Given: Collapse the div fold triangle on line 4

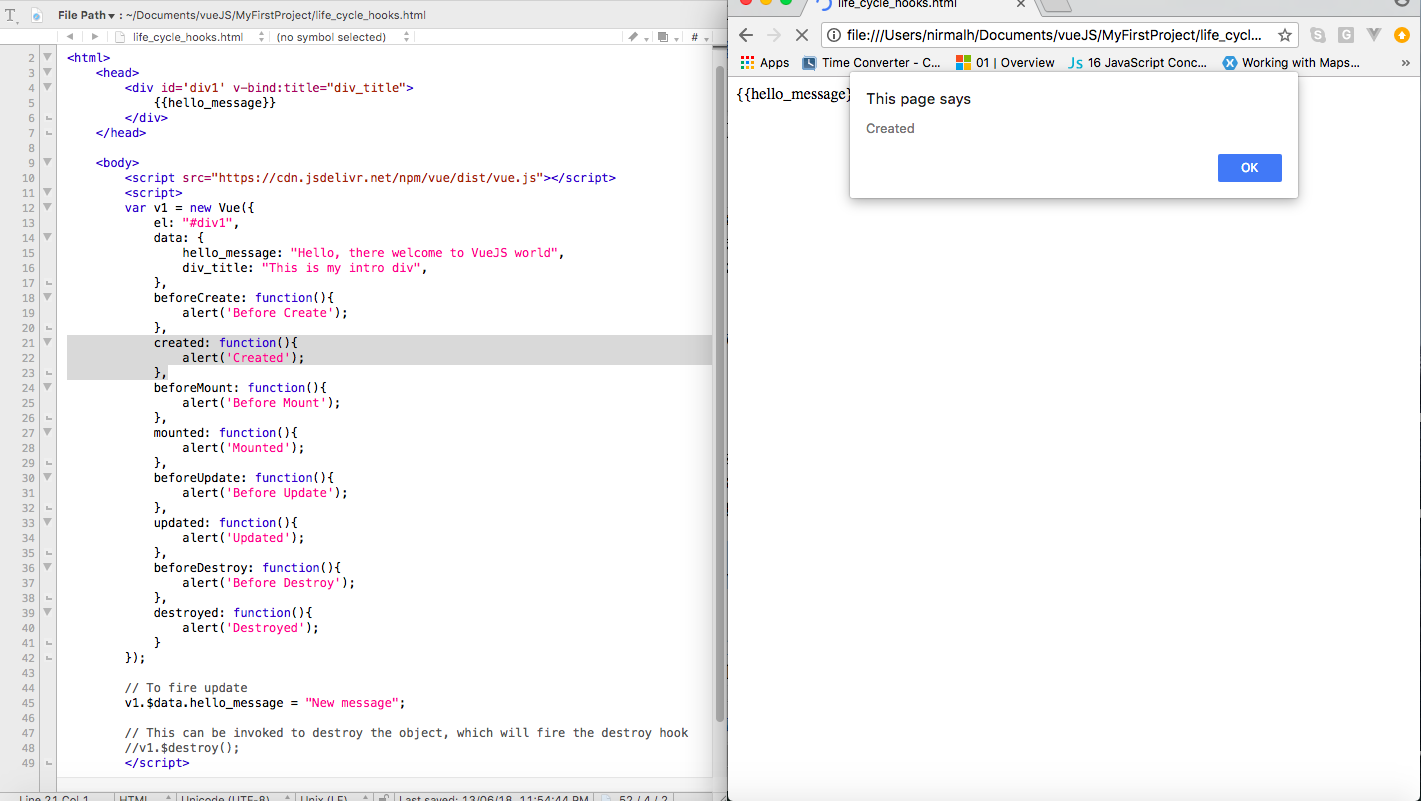Looking at the screenshot, I should 47,88.
